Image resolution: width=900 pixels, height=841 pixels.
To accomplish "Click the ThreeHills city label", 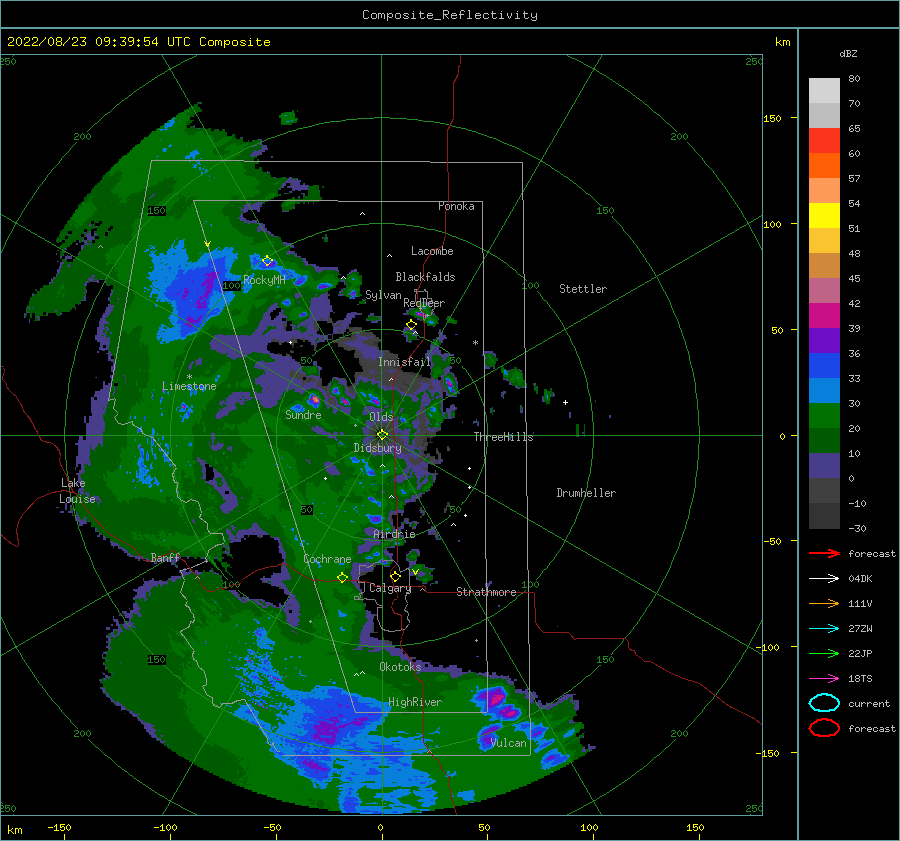I will 503,437.
